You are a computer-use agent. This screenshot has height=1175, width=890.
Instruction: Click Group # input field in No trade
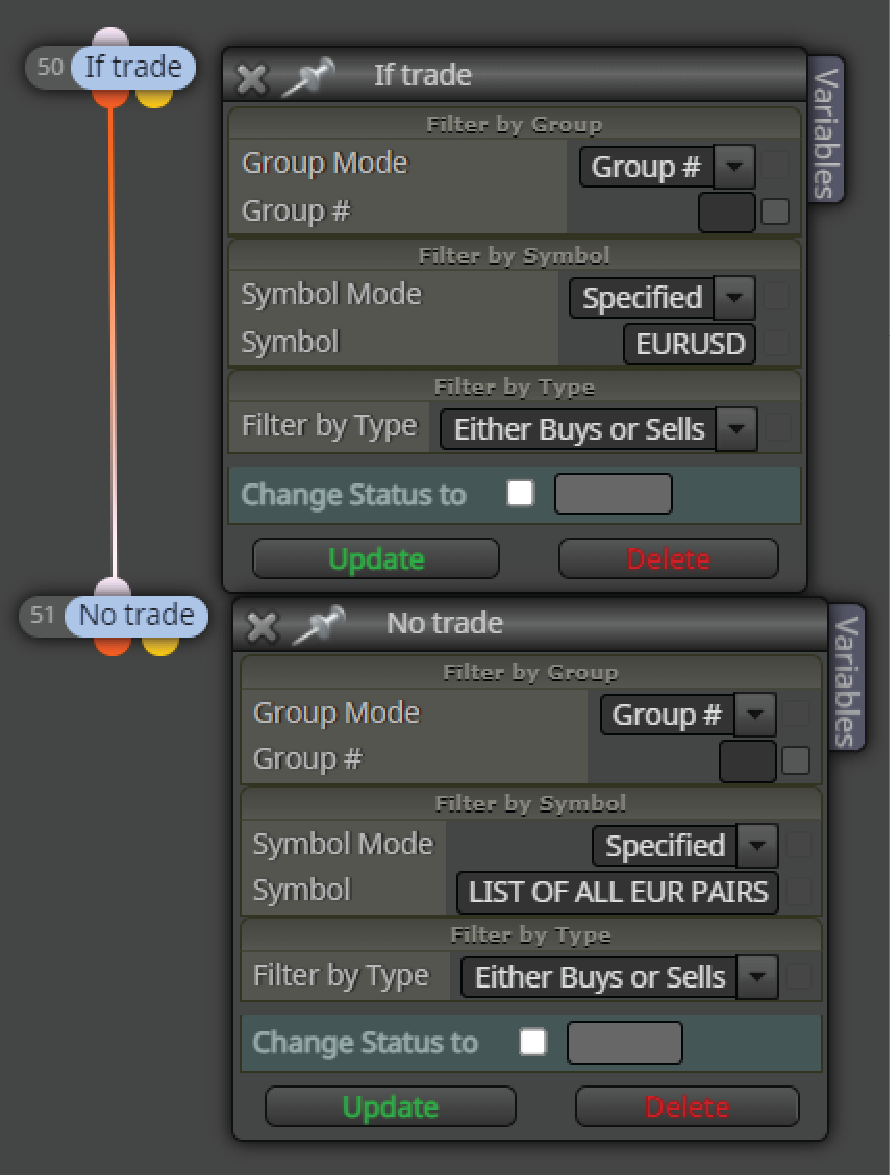(747, 761)
